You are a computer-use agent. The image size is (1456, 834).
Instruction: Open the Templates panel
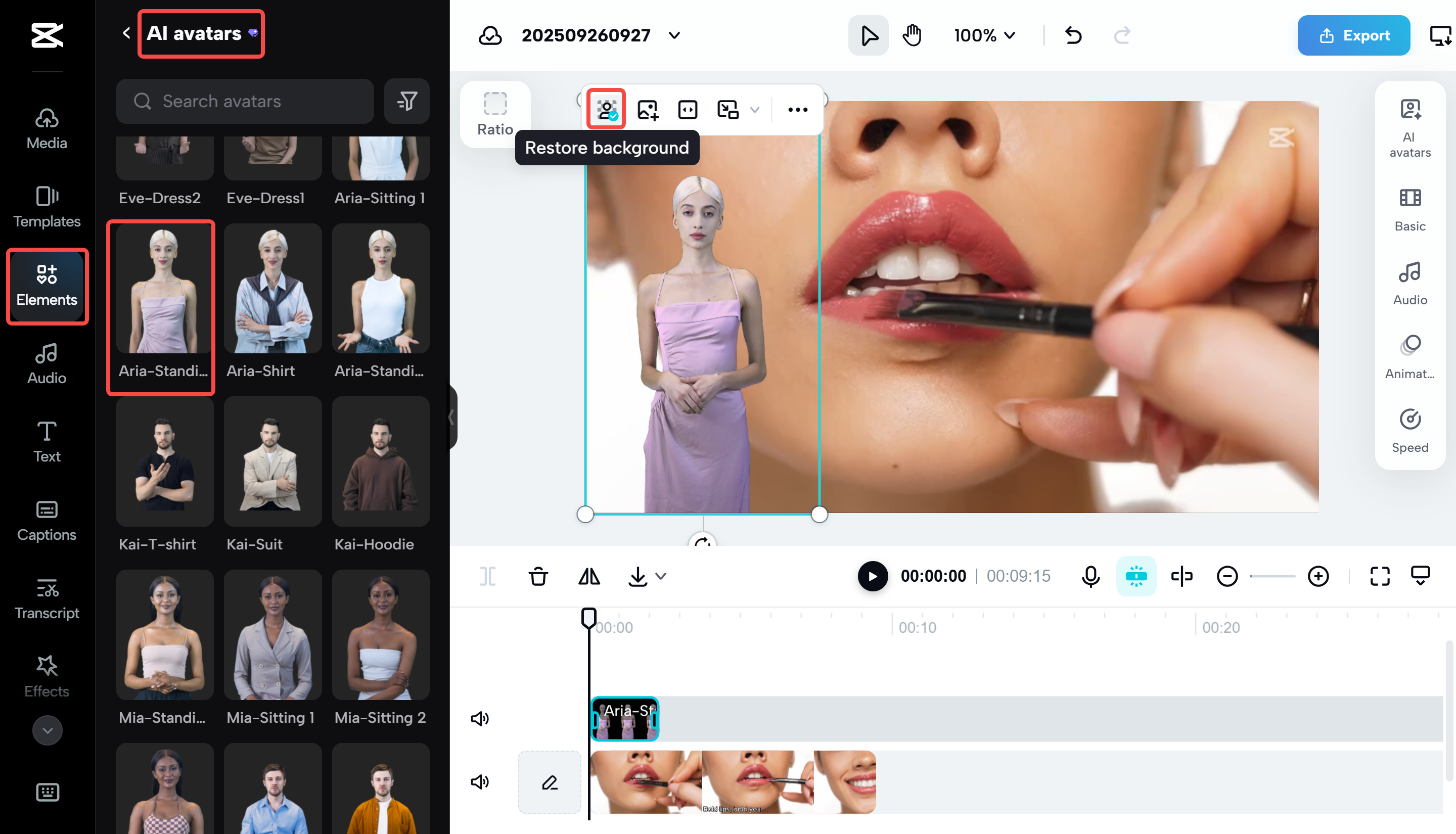(47, 207)
